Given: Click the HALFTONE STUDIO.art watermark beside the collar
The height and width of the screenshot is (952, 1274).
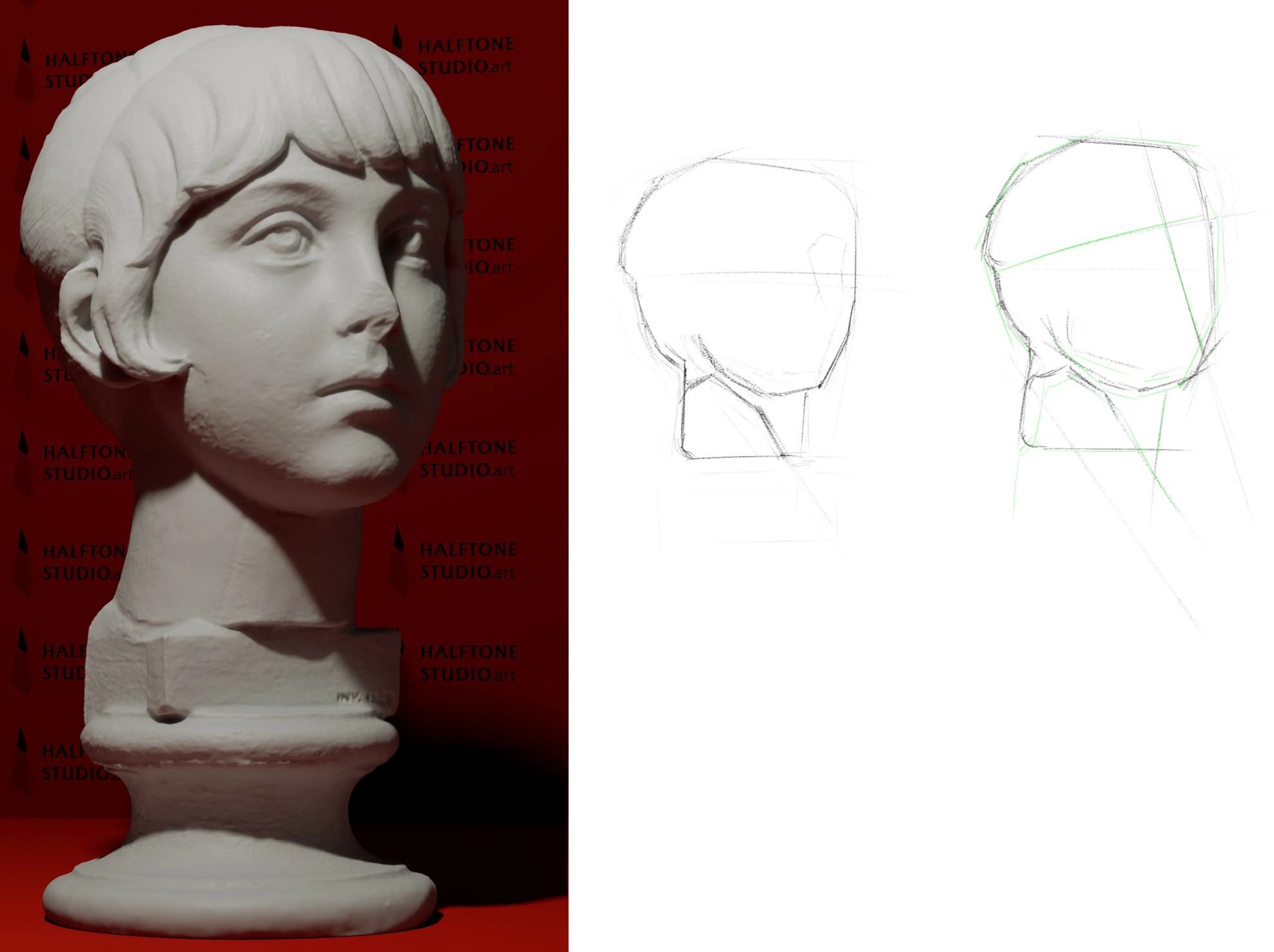Looking at the screenshot, I should pyautogui.click(x=468, y=663).
